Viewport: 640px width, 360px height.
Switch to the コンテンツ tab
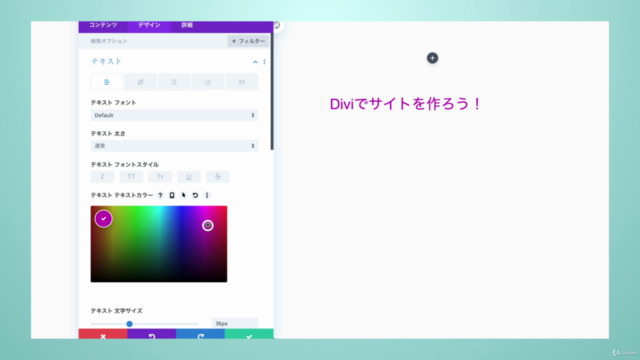pos(103,26)
